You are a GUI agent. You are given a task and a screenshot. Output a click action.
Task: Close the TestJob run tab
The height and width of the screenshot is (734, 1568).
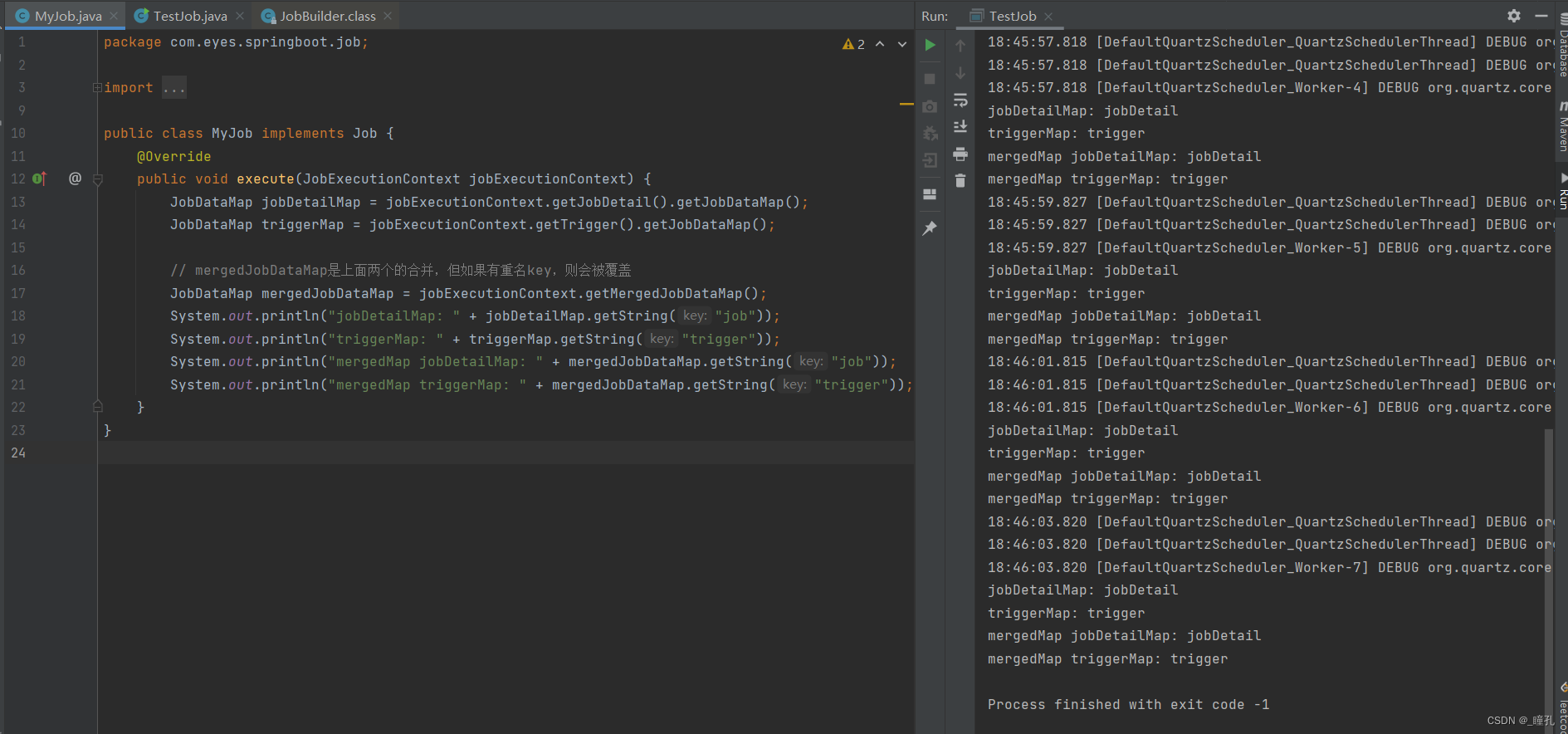[1048, 16]
